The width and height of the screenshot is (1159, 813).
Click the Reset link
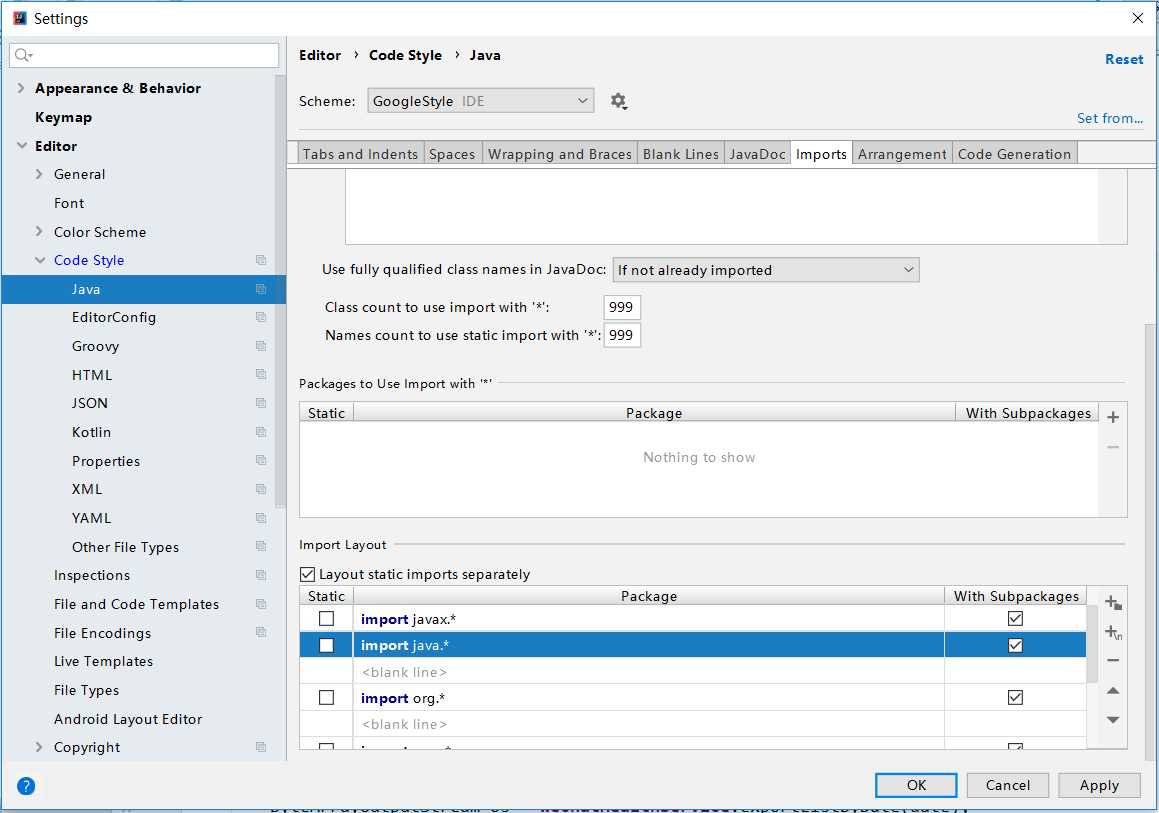click(x=1124, y=59)
